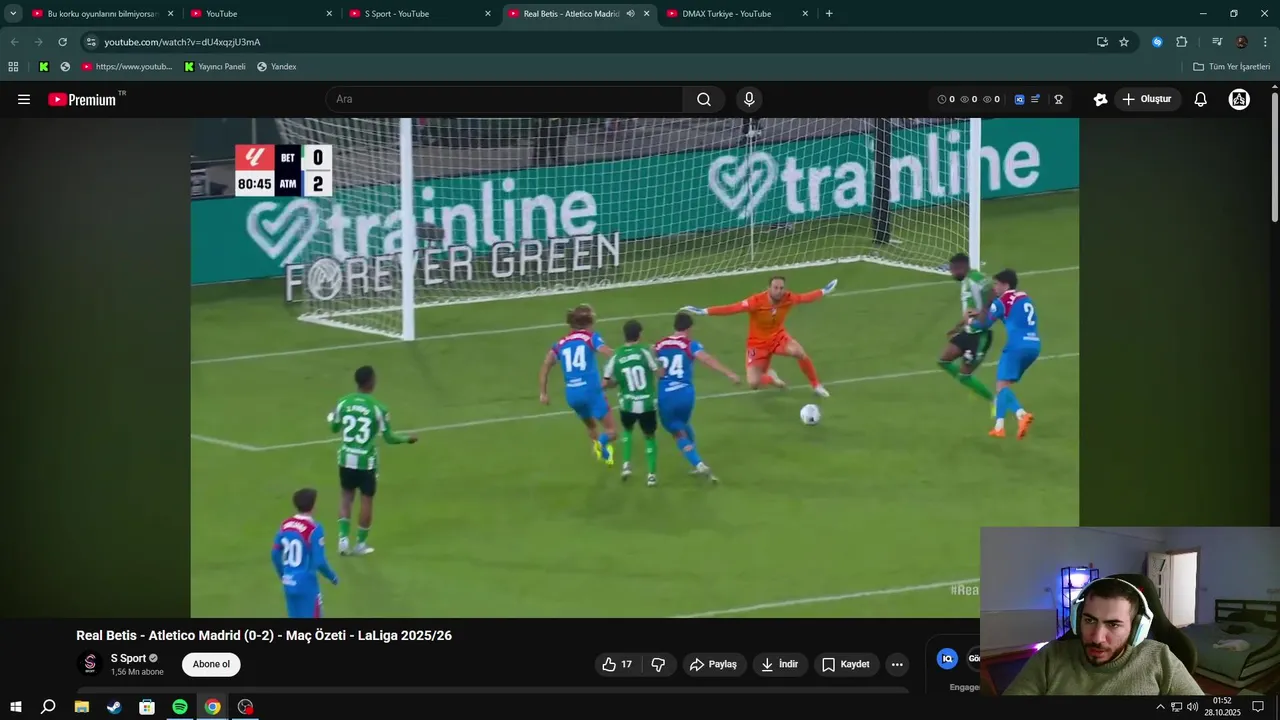Screen dimensions: 1280x720
Task: Click the search magnifier button
Action: 704,99
